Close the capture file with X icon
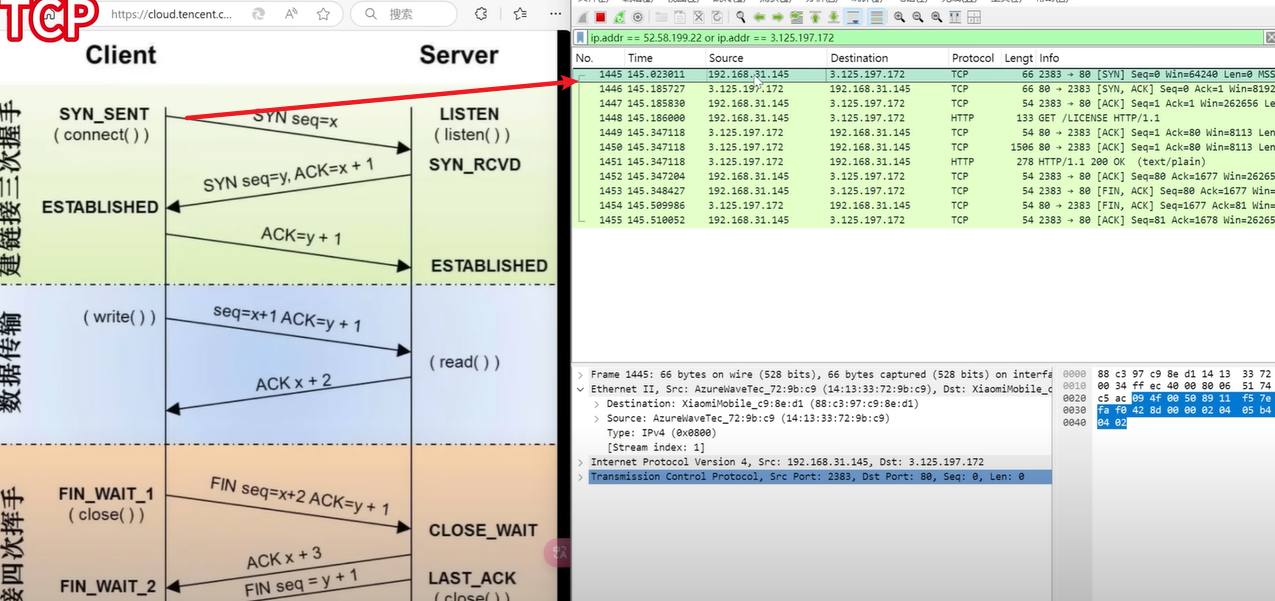1275x601 pixels. click(698, 17)
